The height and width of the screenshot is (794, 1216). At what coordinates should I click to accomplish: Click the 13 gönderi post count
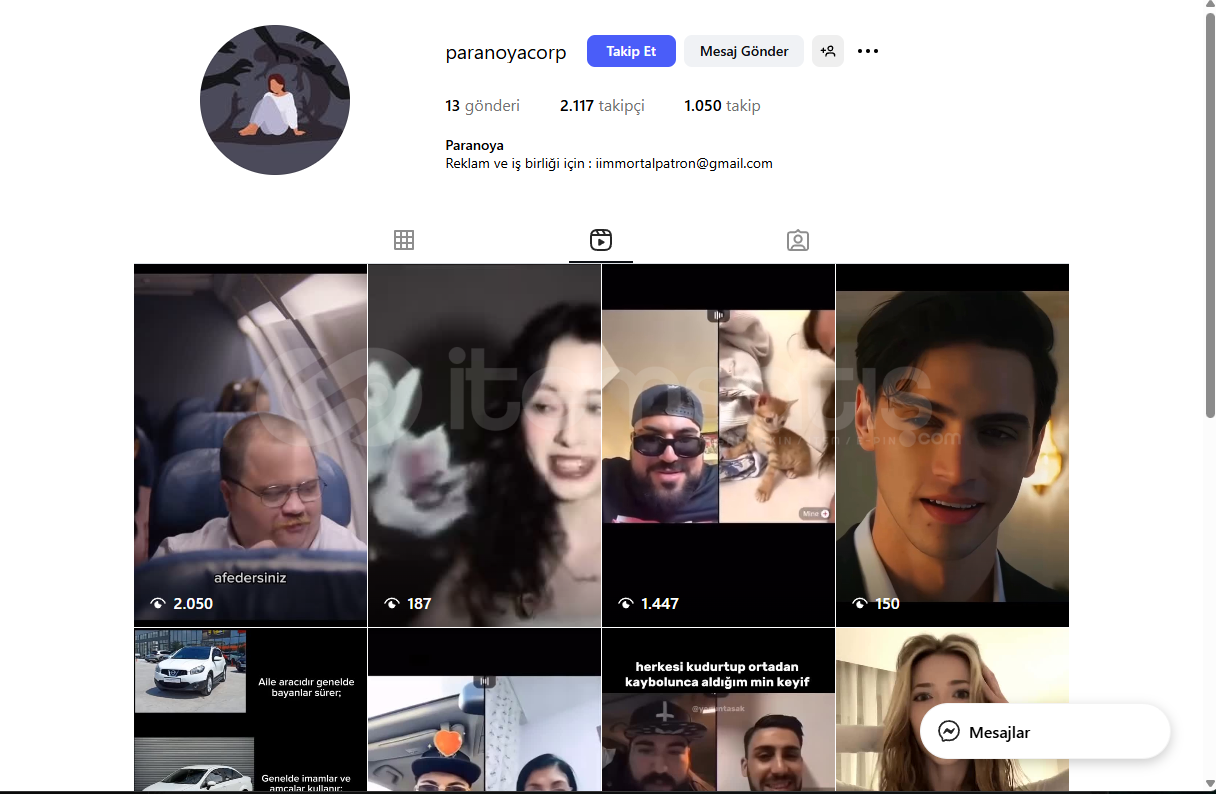point(482,106)
